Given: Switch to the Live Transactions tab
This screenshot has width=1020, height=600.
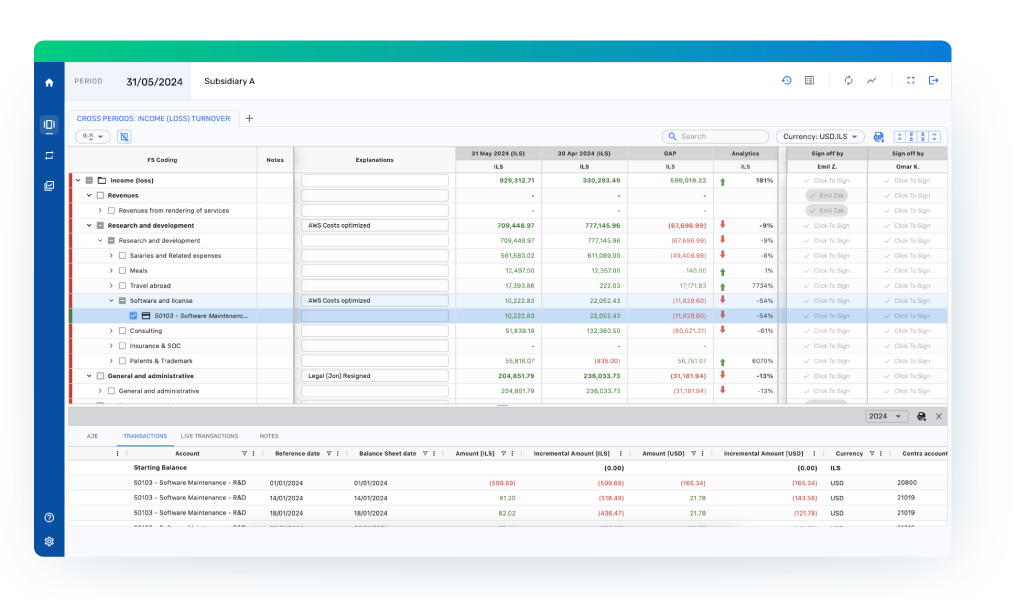Looking at the screenshot, I should pyautogui.click(x=209, y=436).
